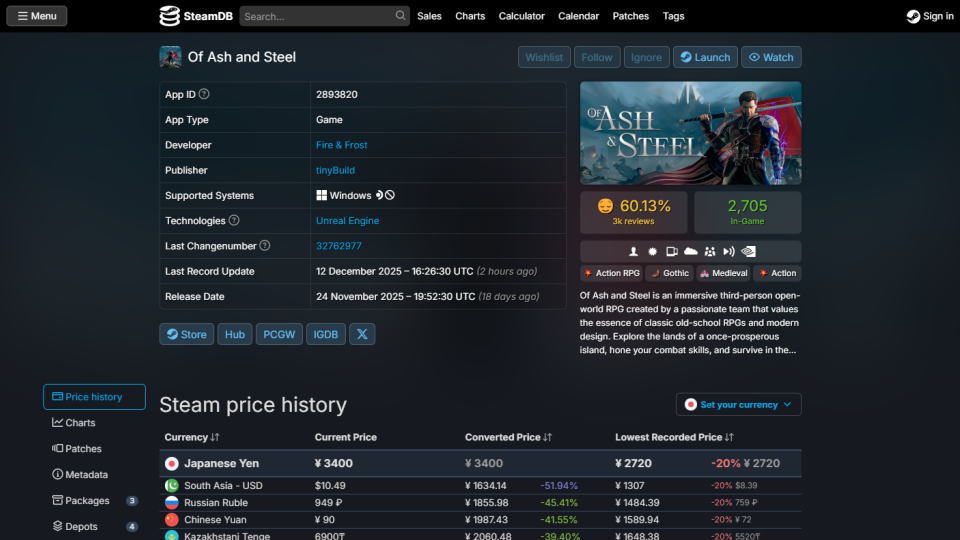Open the Charts sidebar tab
Screen dimensions: 960x540
[80, 423]
